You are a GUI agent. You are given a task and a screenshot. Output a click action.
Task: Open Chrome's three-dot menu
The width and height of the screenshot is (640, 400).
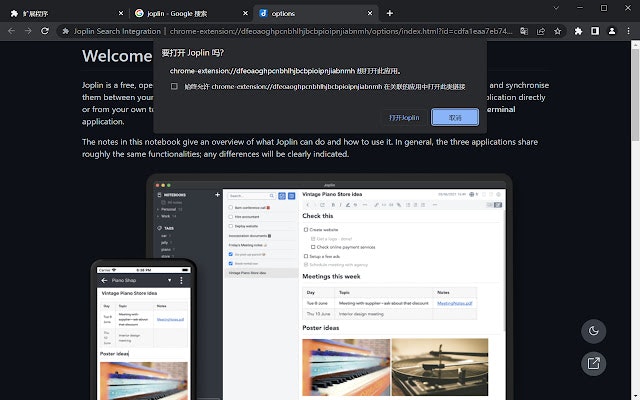tap(628, 31)
